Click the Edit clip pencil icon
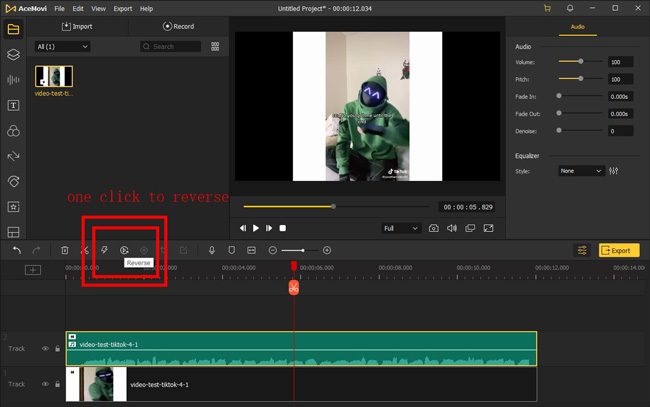 (x=183, y=250)
